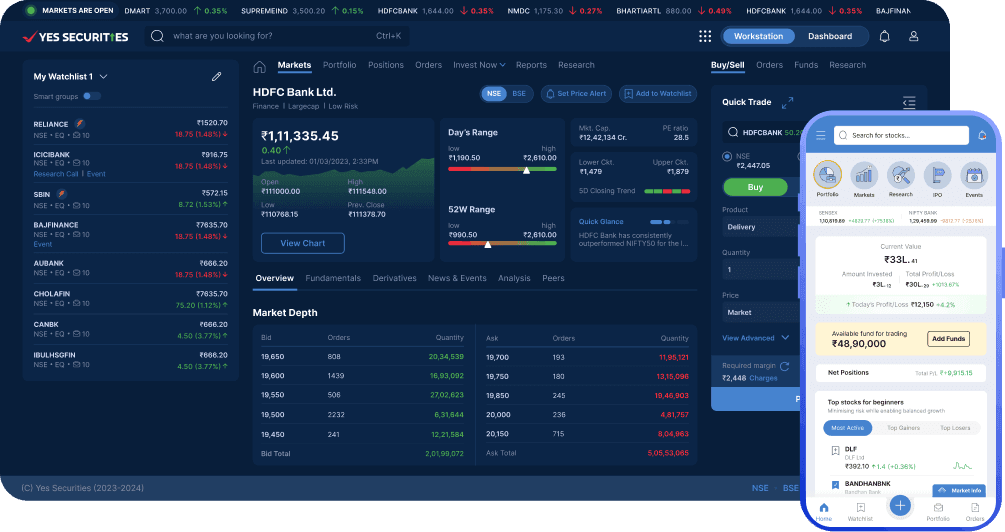
Task: Click the green Buy button
Action: [x=755, y=187]
